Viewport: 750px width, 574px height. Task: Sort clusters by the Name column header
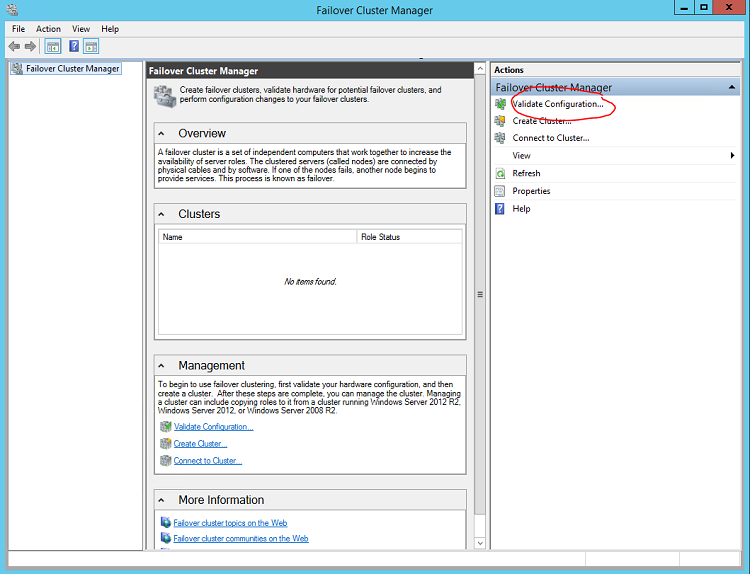pos(257,237)
